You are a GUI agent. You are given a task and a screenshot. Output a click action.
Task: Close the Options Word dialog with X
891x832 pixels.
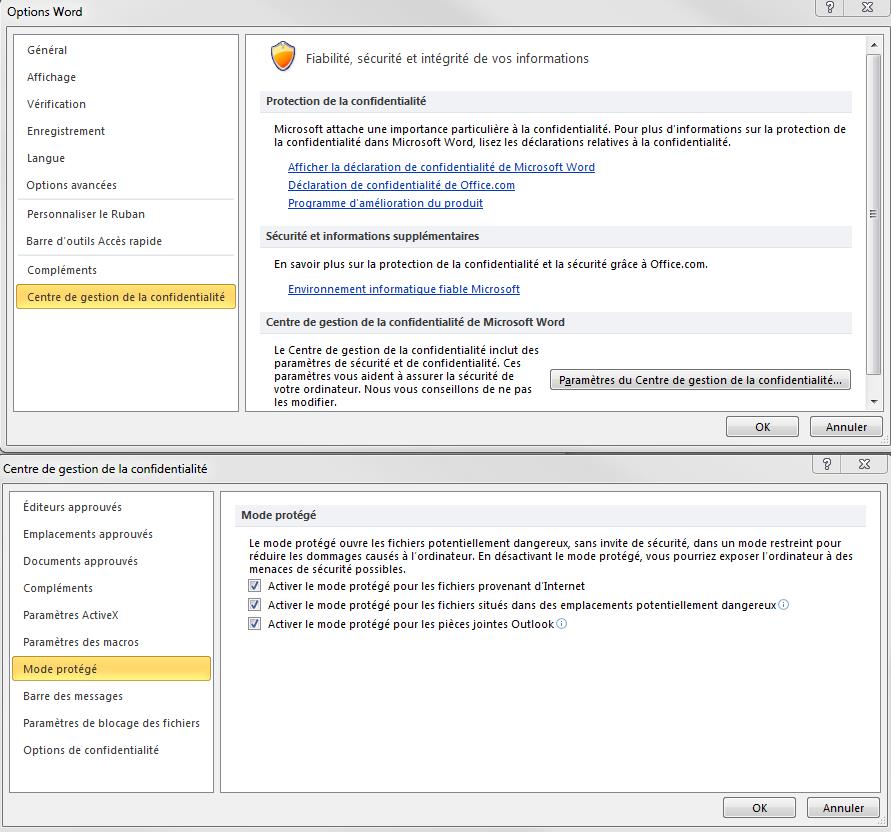point(867,7)
